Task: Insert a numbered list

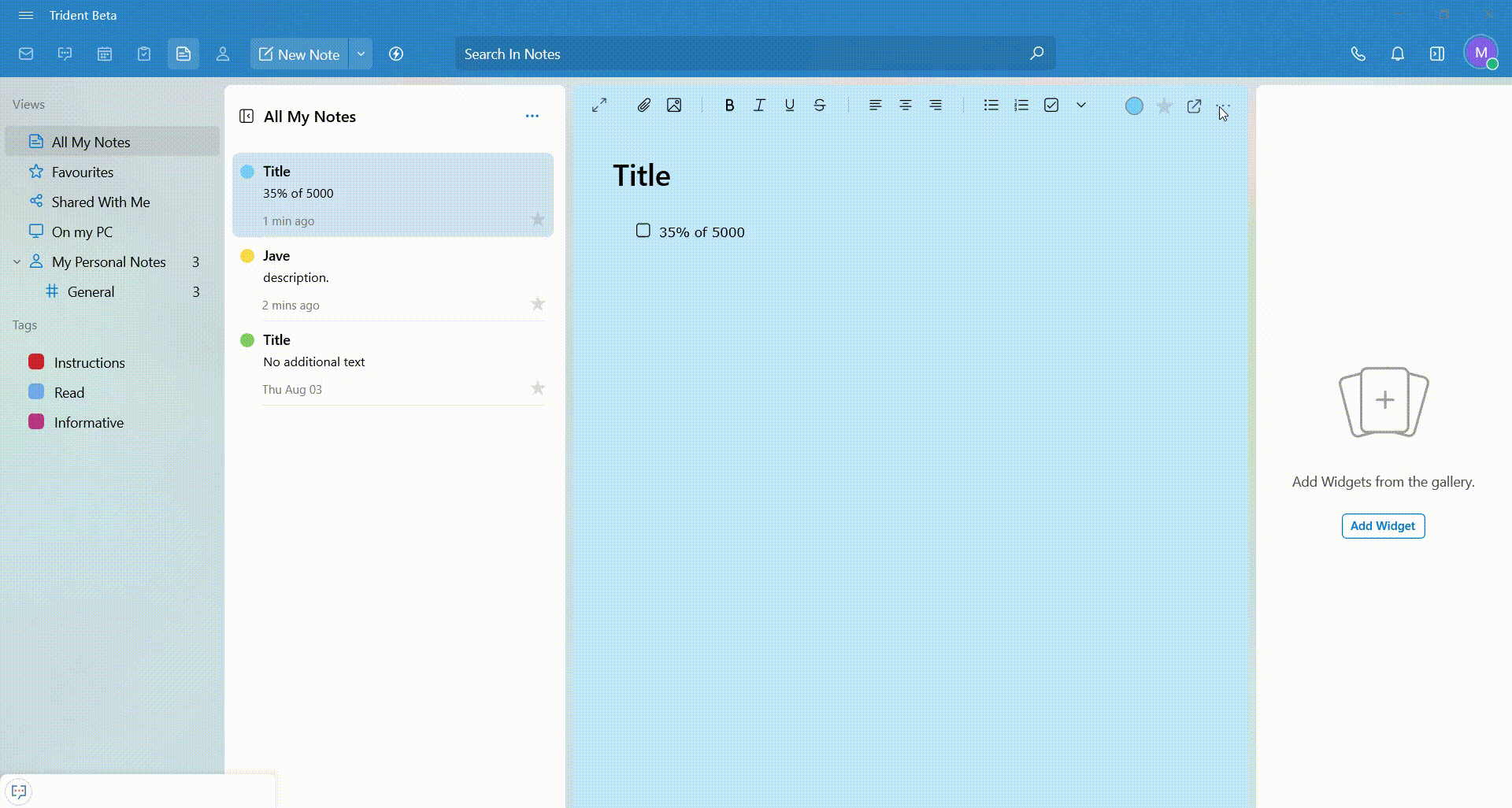Action: point(1021,106)
